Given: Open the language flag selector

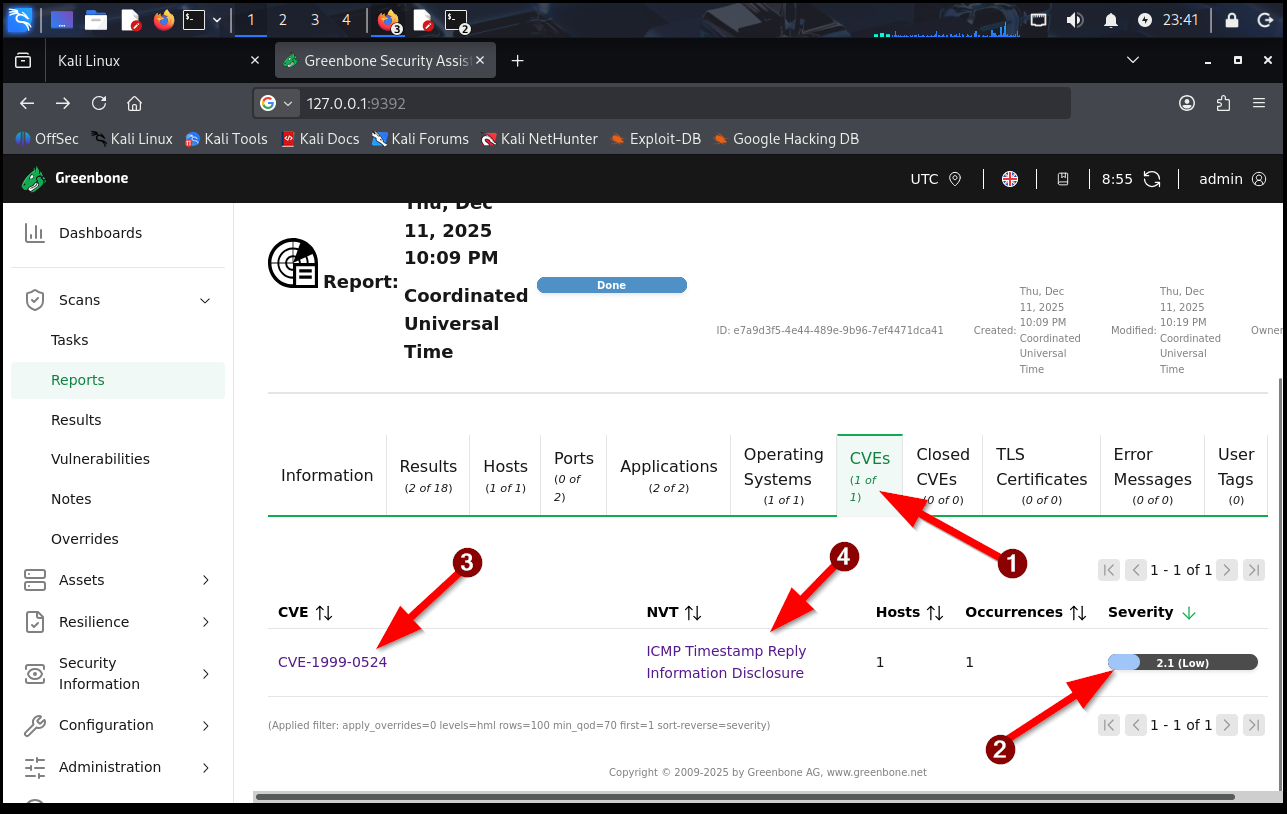Looking at the screenshot, I should click(x=1010, y=179).
